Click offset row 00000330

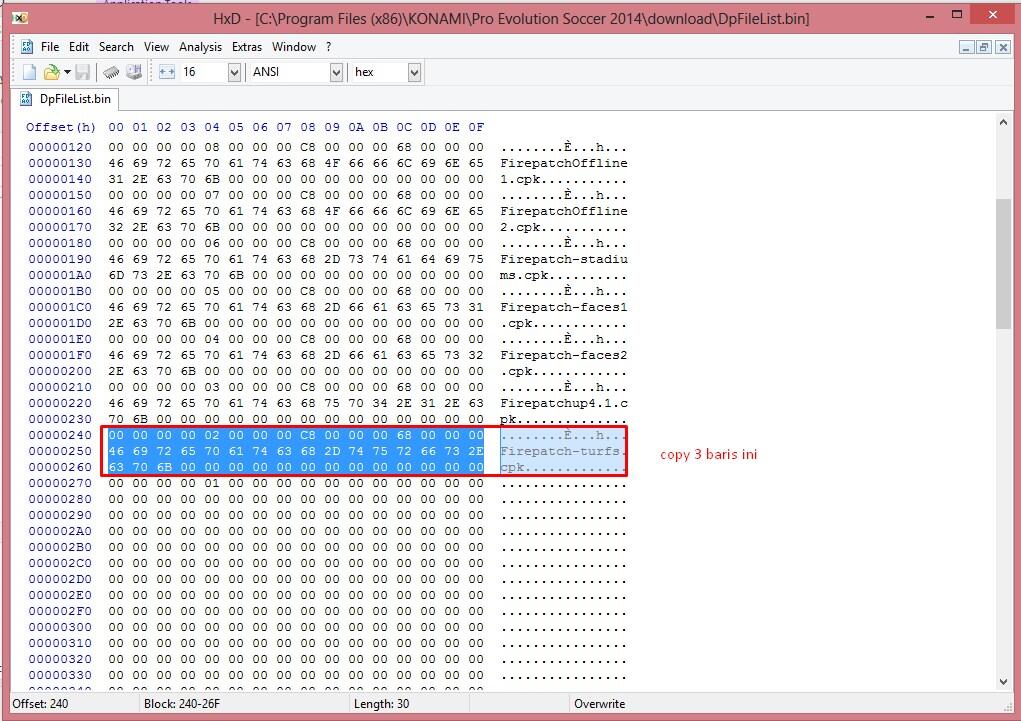point(60,675)
